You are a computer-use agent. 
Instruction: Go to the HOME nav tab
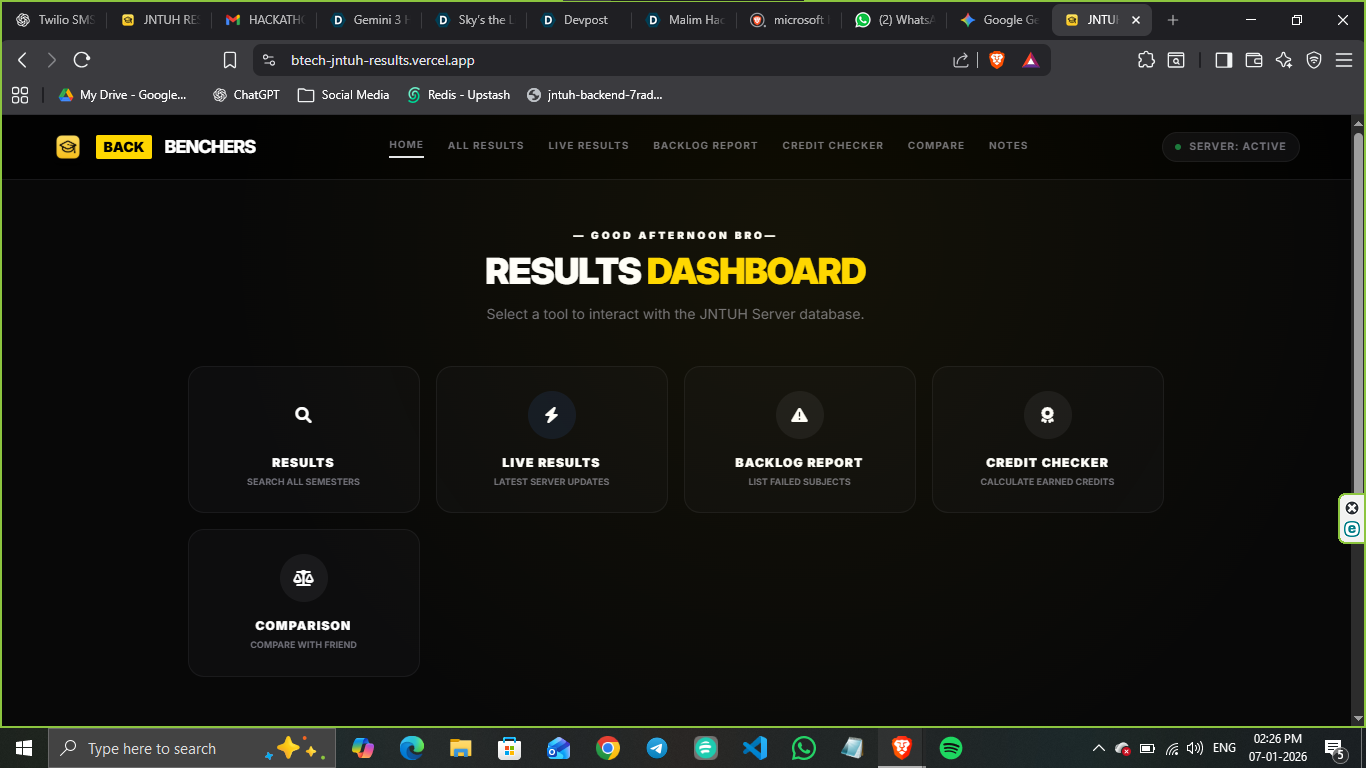[x=406, y=145]
